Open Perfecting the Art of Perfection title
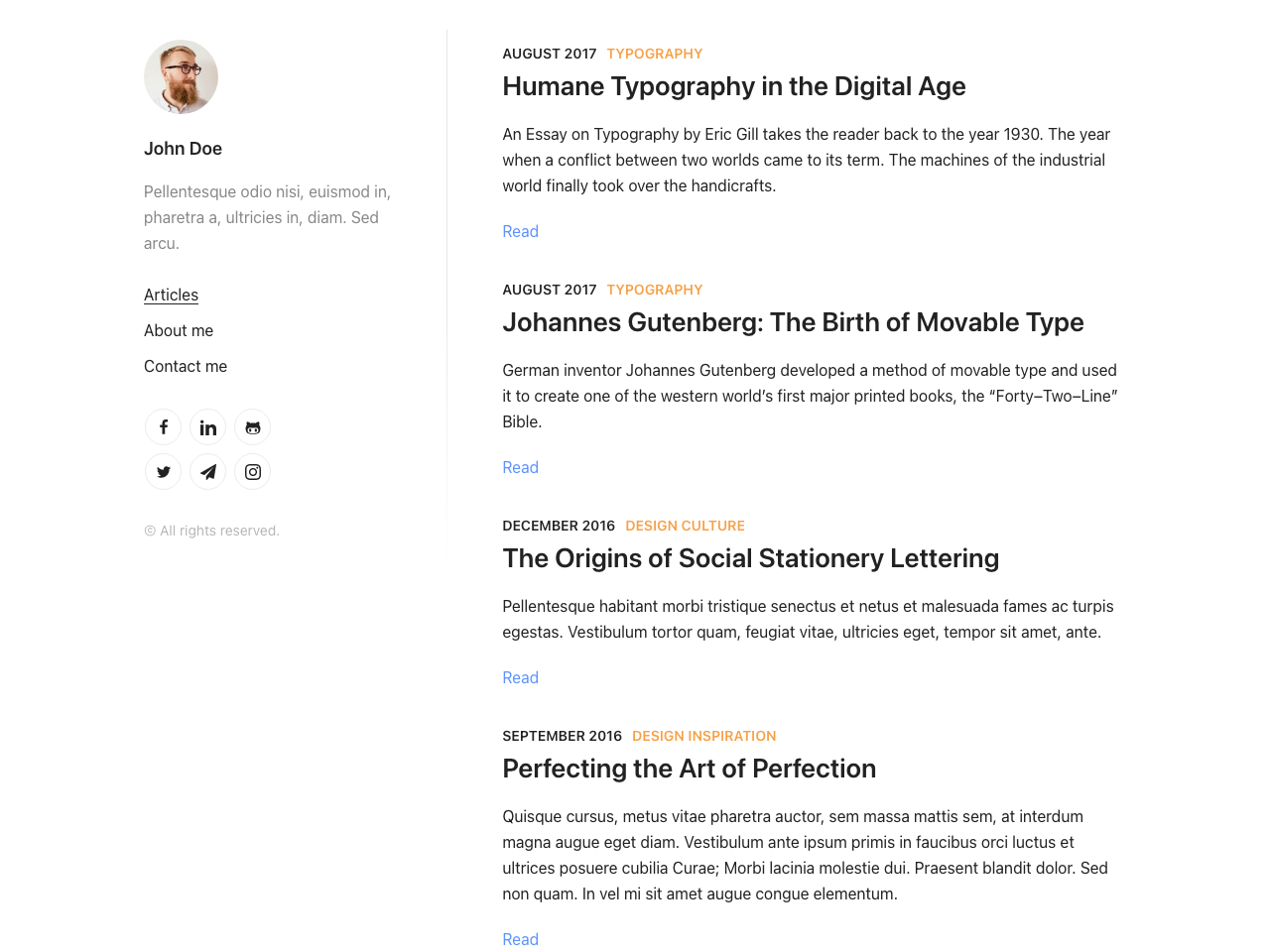 pos(689,769)
